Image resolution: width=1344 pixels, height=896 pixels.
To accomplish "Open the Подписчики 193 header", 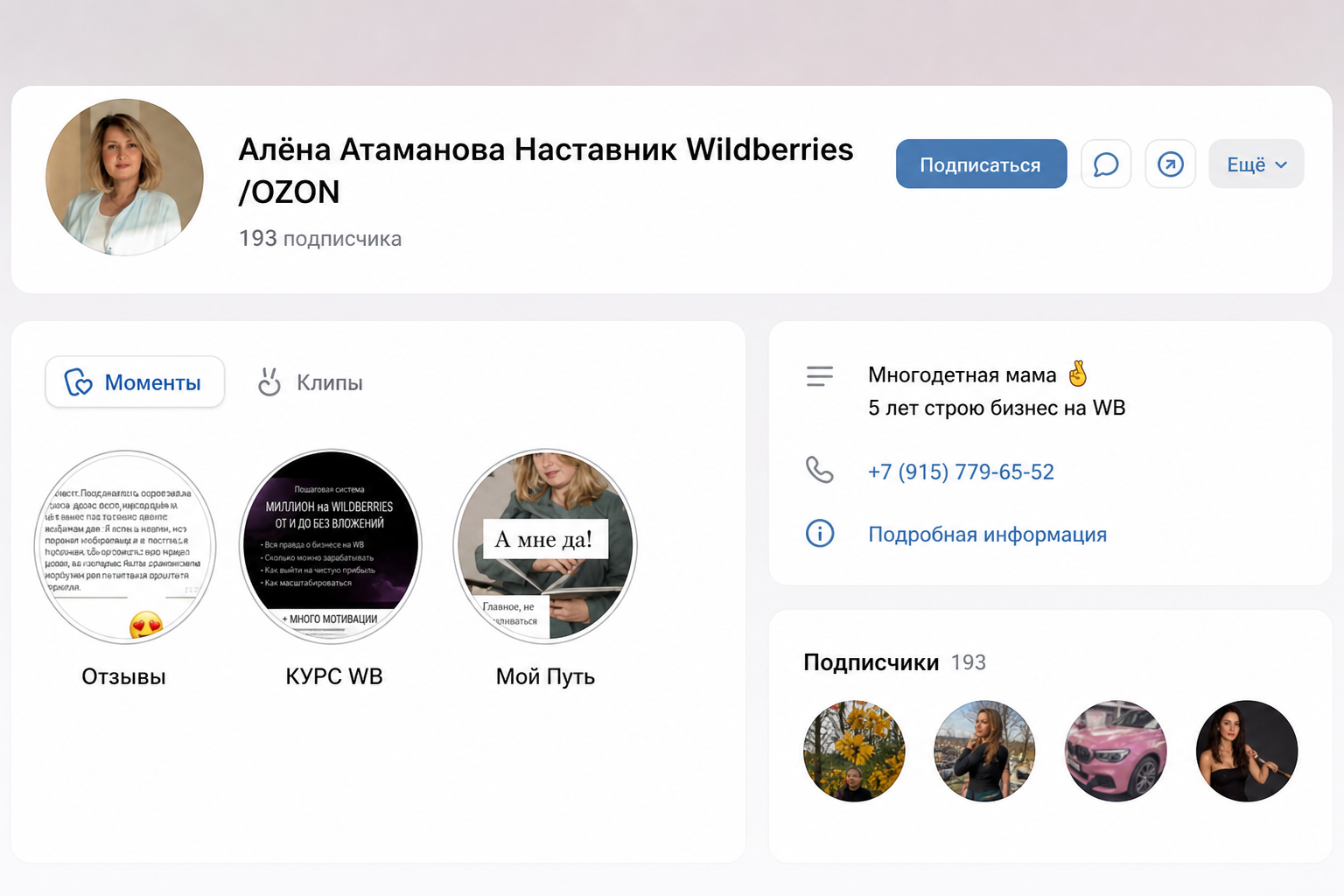I will click(894, 662).
